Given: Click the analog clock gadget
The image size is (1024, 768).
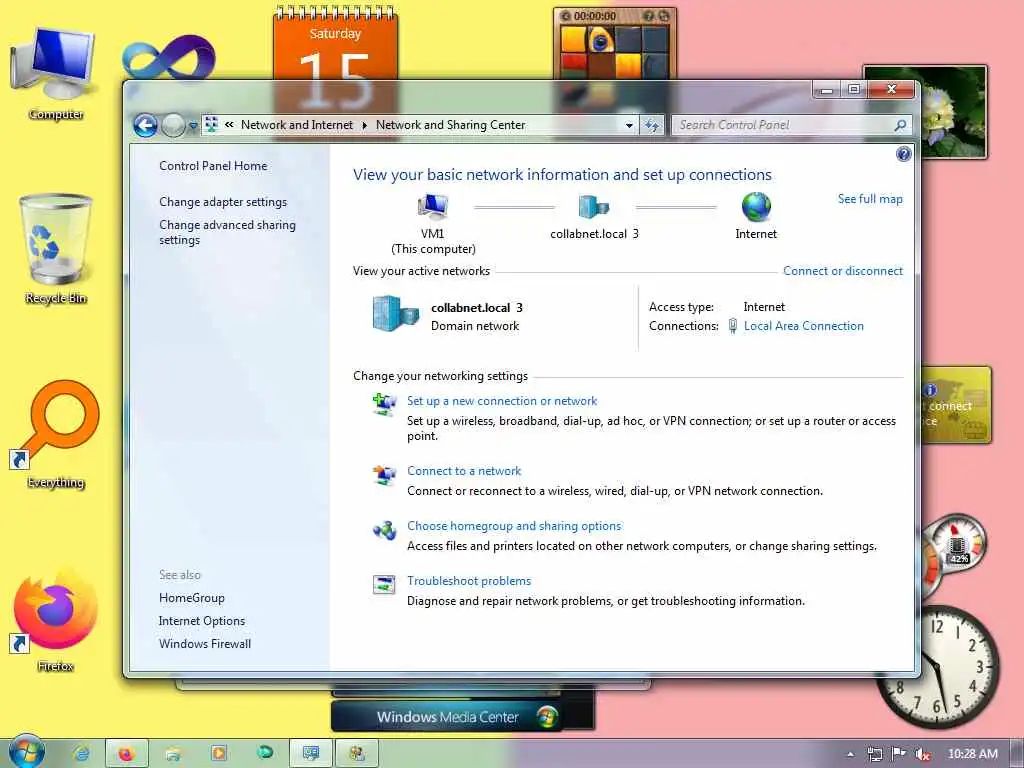Looking at the screenshot, I should pyautogui.click(x=938, y=667).
